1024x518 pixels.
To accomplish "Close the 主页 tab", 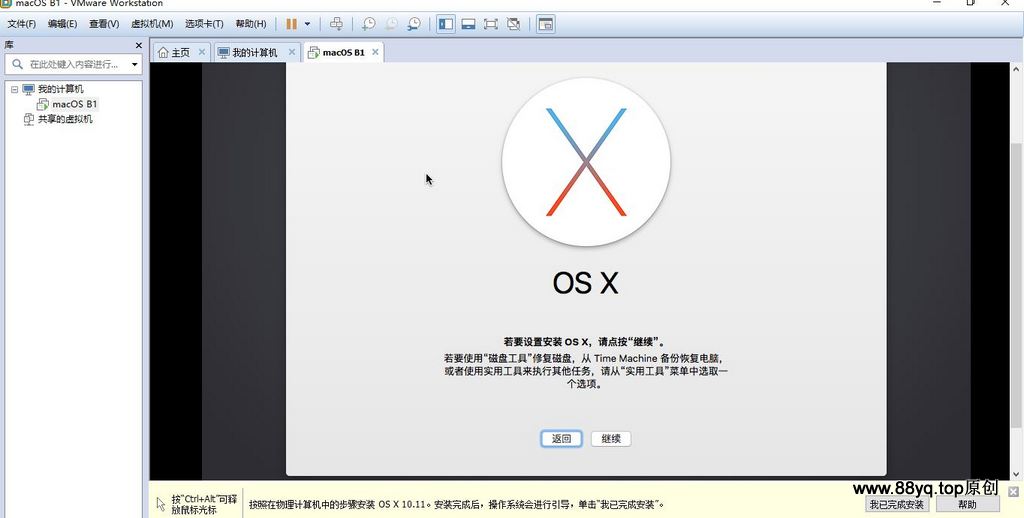I will click(201, 52).
